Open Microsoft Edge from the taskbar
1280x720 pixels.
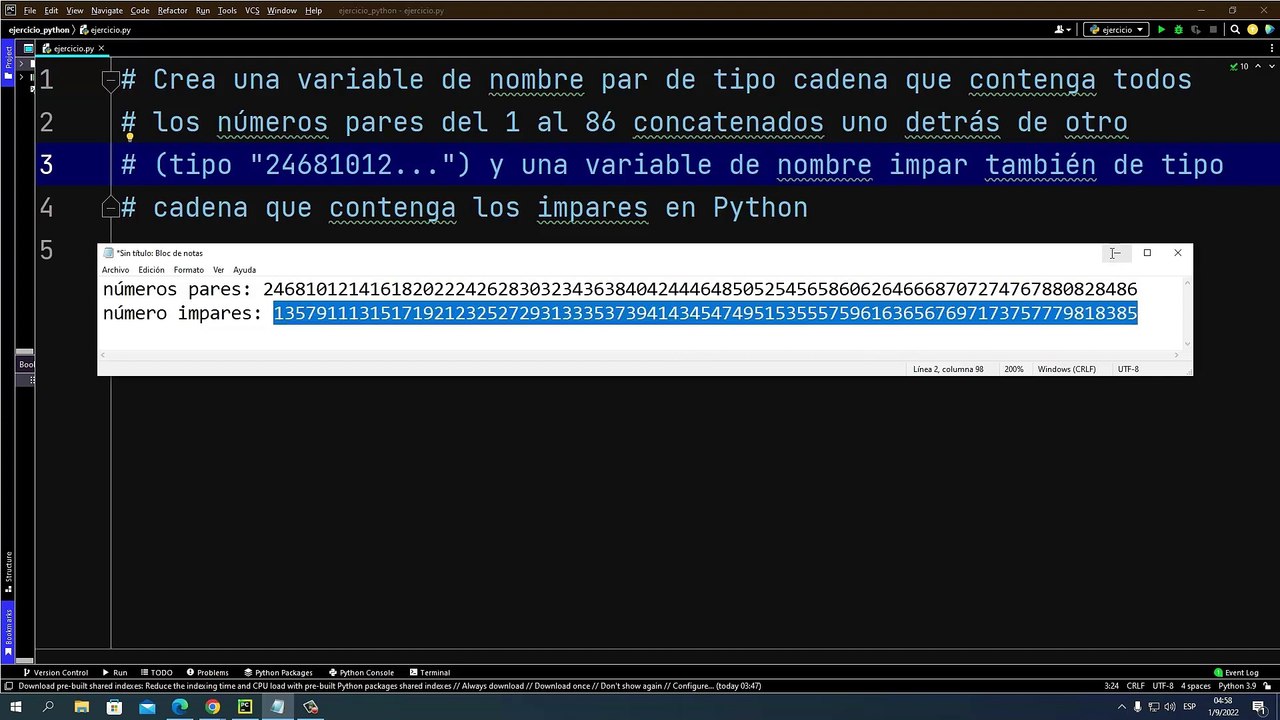pyautogui.click(x=180, y=707)
